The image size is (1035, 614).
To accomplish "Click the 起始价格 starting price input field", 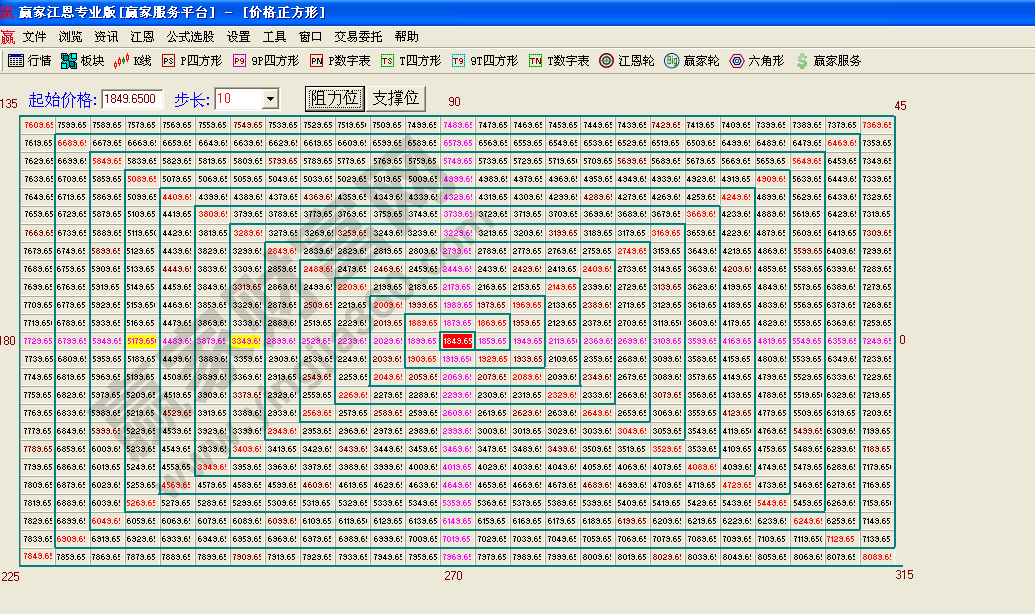I will 132,99.
